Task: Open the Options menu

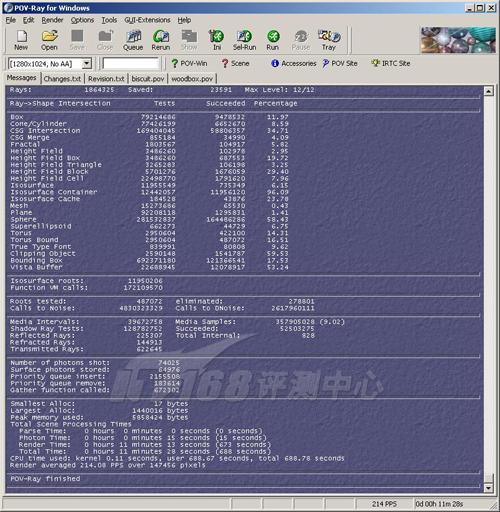Action: pos(82,20)
